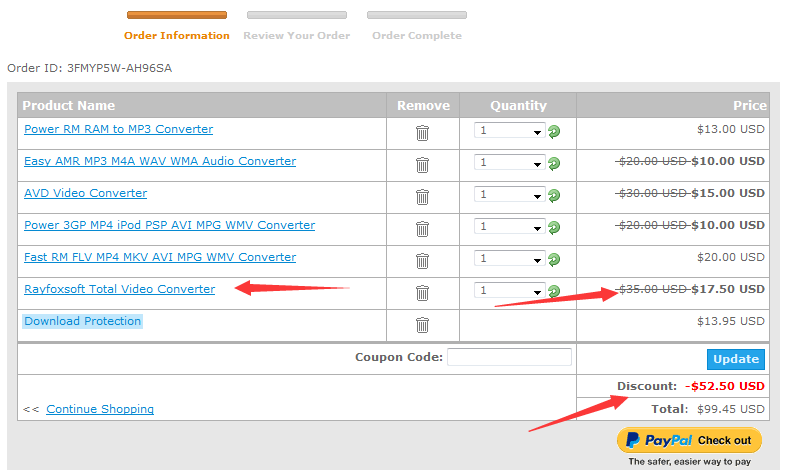The width and height of the screenshot is (793, 470).
Task: Update quantity icon for AVD Video Converter
Action: tap(554, 195)
